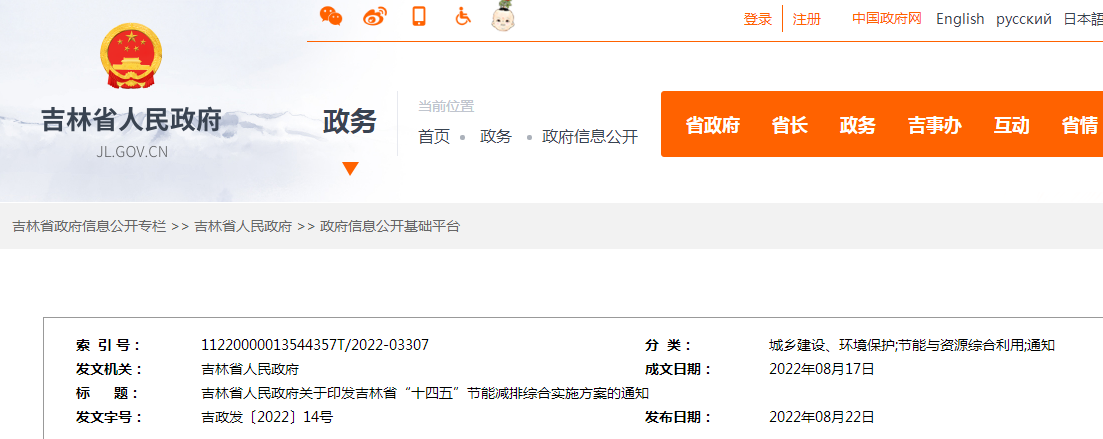Open the Weibo icon
This screenshot has height=439, width=1103.
375,15
